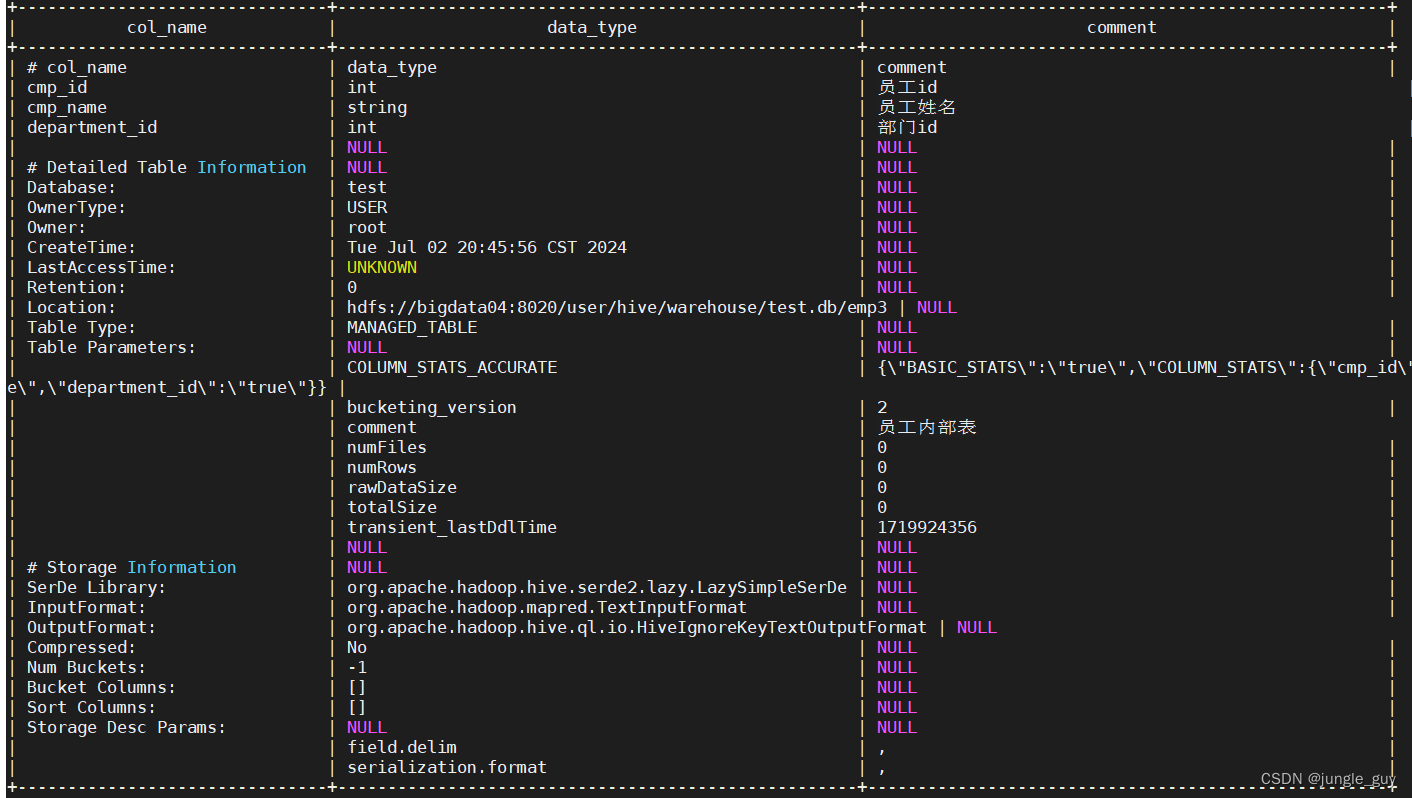This screenshot has width=1412, height=798.
Task: Click the 部门id comment text
Action: (x=907, y=128)
